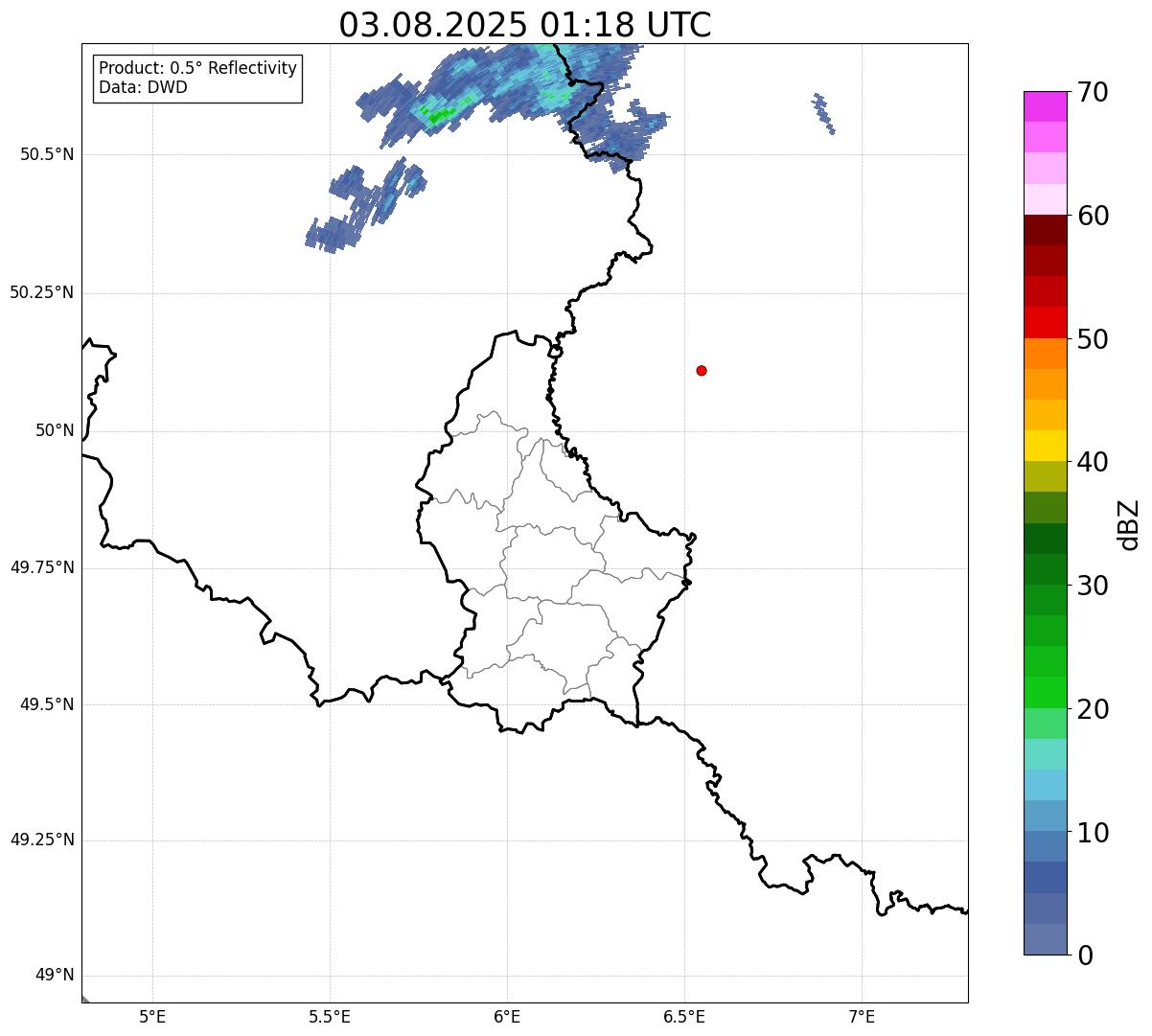Click the light cyan swatch above 10

pos(1046,785)
